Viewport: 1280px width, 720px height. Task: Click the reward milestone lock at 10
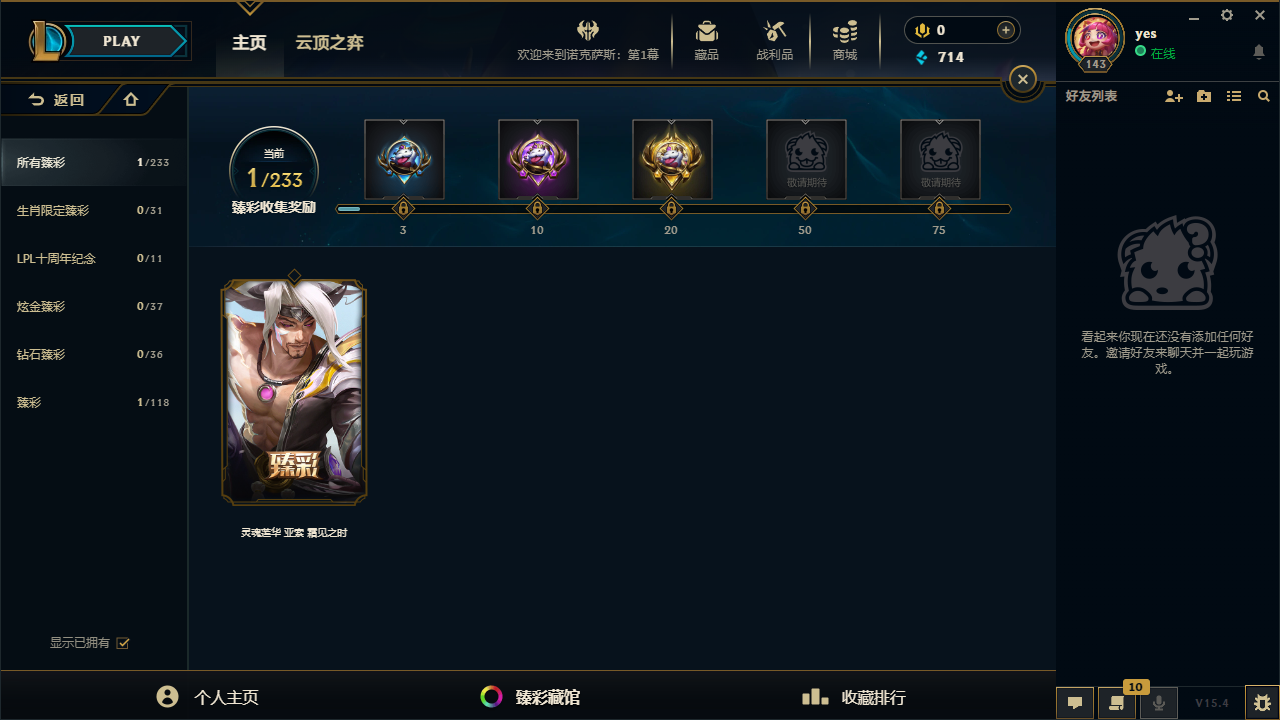(x=537, y=209)
